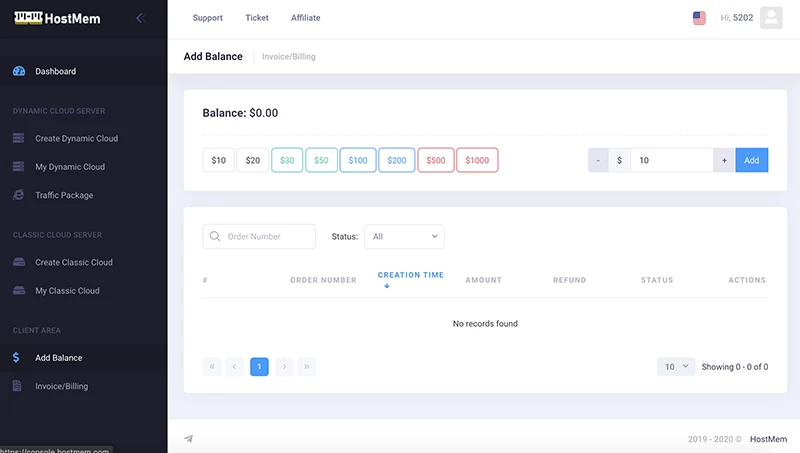Click the Dashboard gauge icon in sidebar

(x=18, y=71)
